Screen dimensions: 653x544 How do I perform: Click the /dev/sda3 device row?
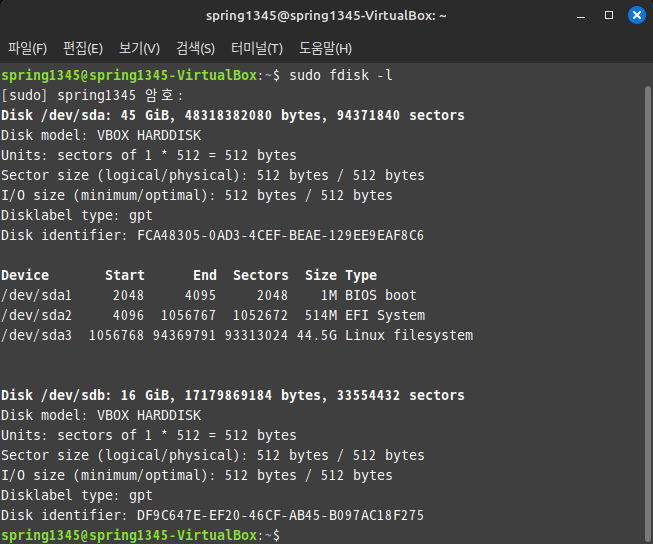(x=237, y=335)
